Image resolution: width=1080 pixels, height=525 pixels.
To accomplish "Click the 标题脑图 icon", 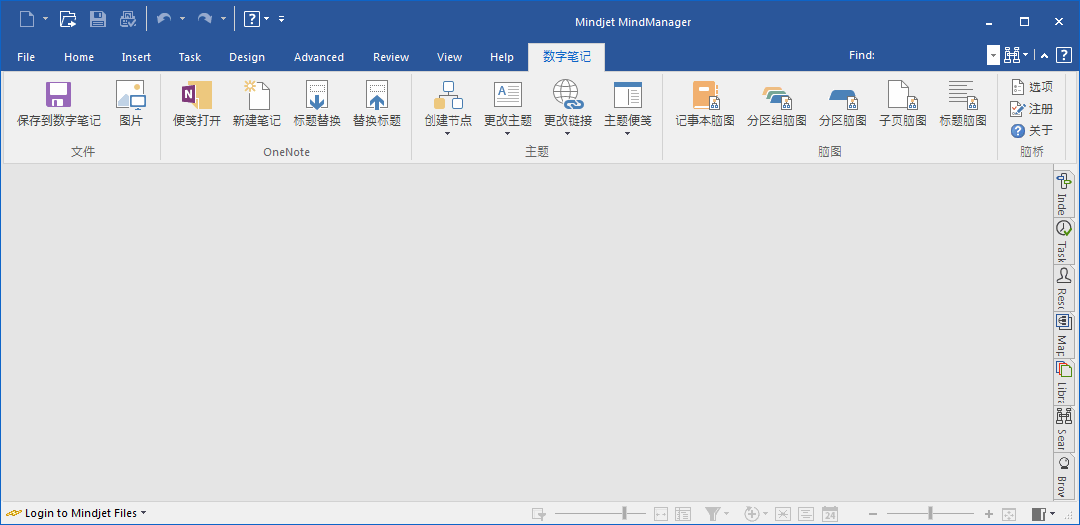I will point(963,95).
